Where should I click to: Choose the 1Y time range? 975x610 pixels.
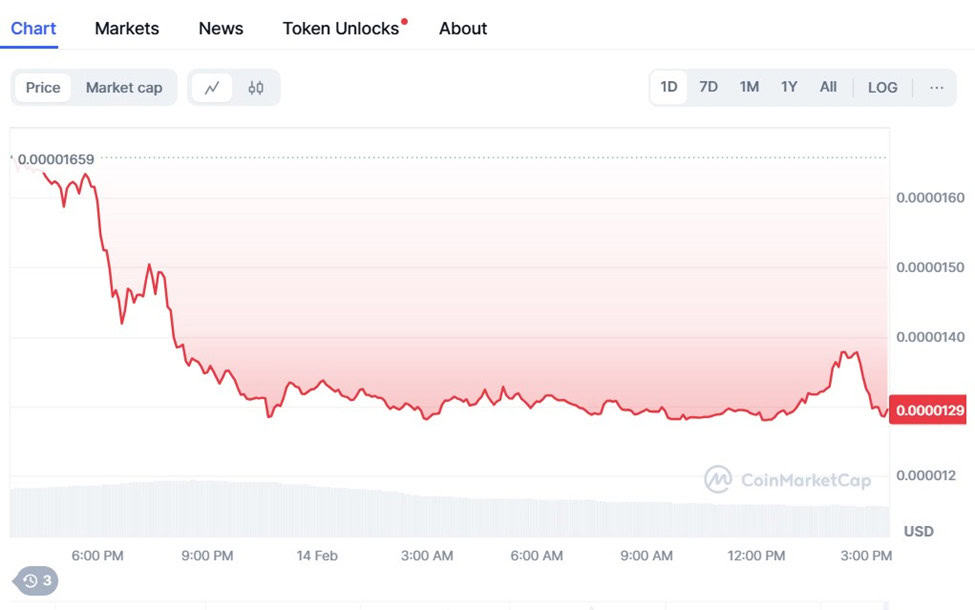pyautogui.click(x=788, y=87)
